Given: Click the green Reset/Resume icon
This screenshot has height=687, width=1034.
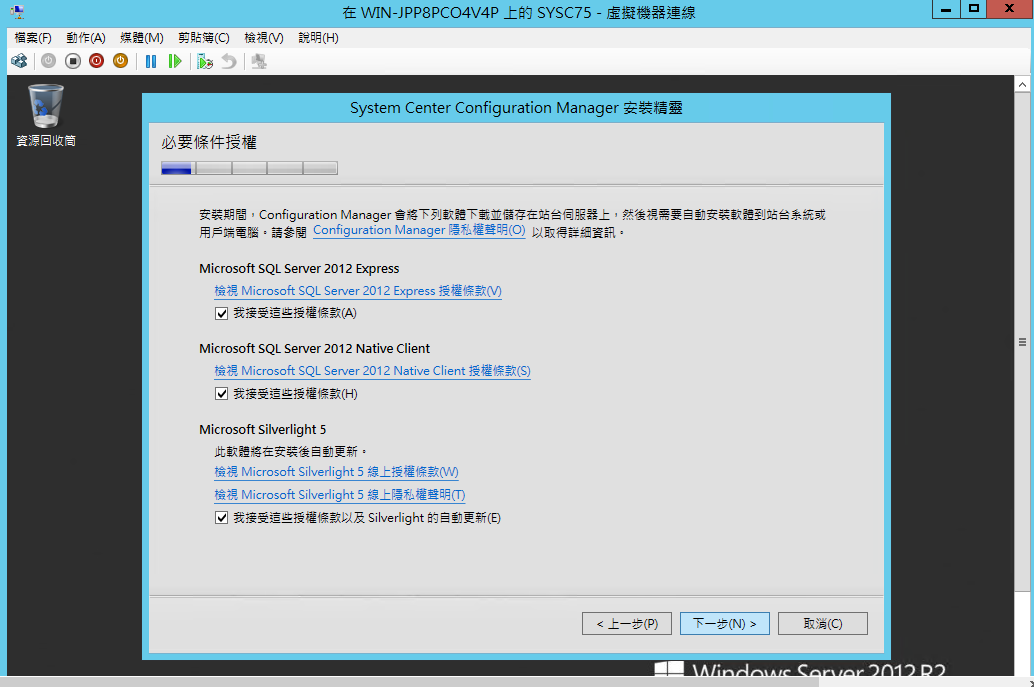Looking at the screenshot, I should tap(175, 61).
